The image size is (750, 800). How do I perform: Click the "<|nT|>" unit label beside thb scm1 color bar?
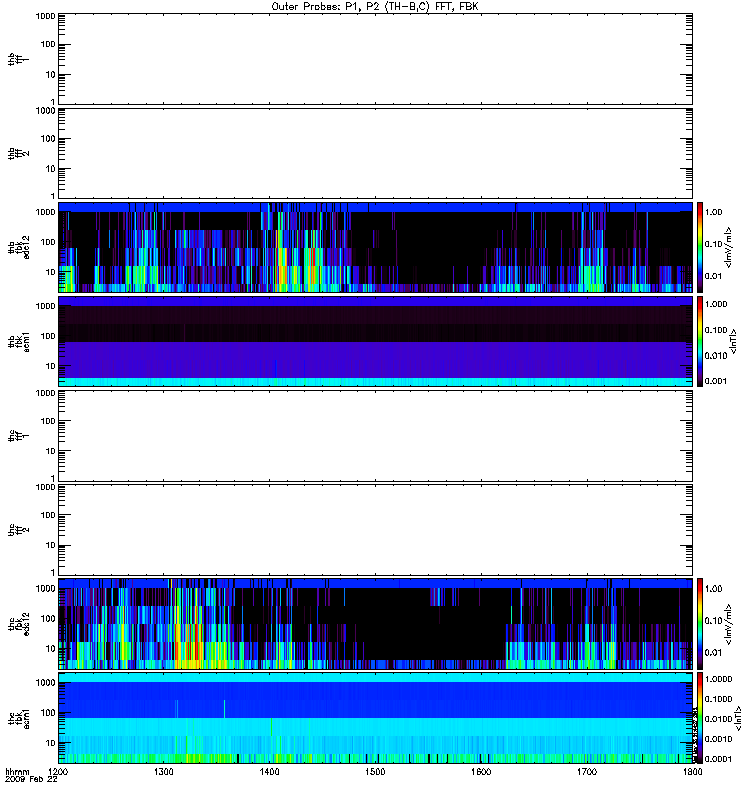[x=734, y=341]
